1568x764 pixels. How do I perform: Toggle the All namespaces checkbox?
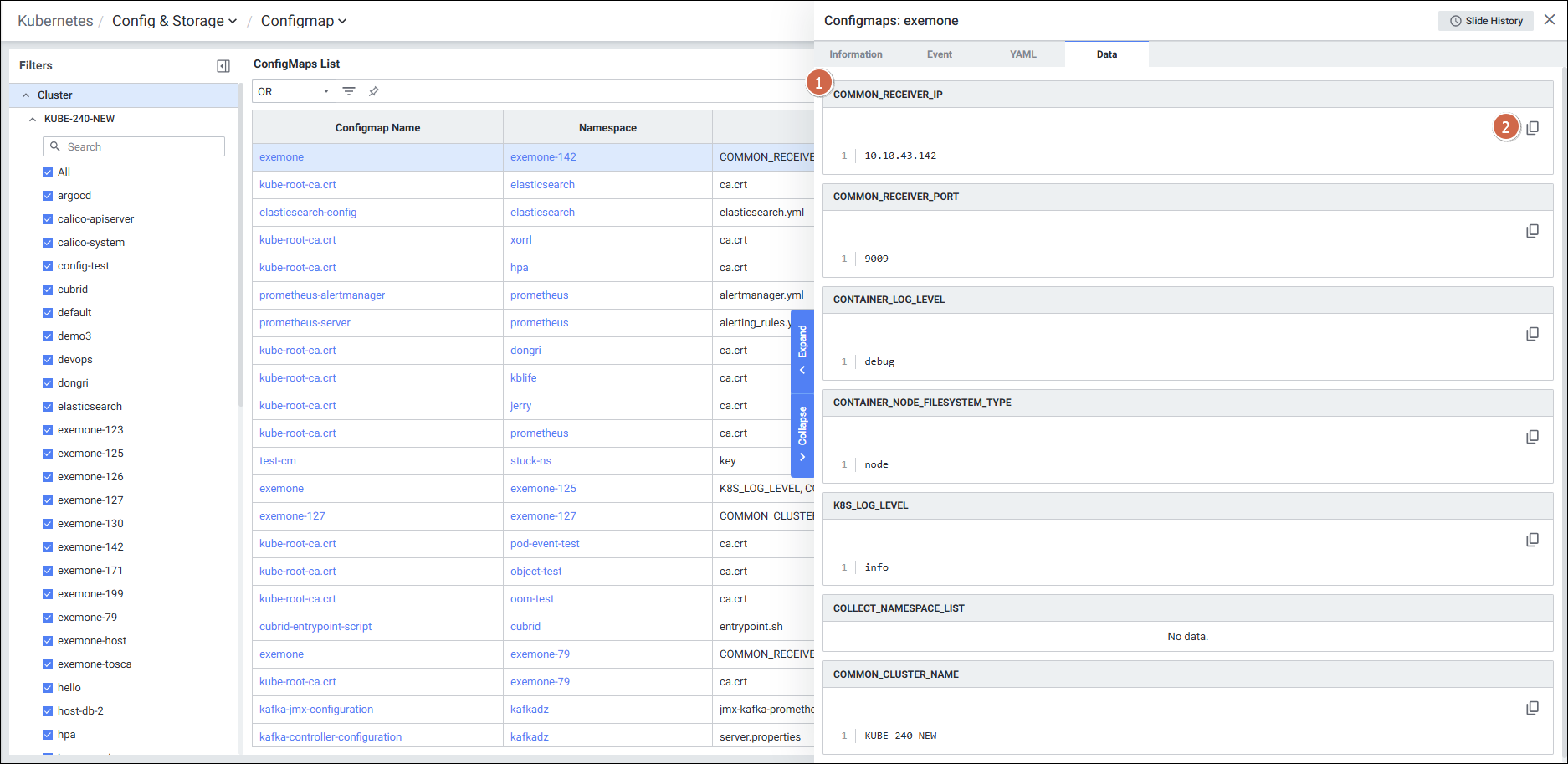[48, 172]
